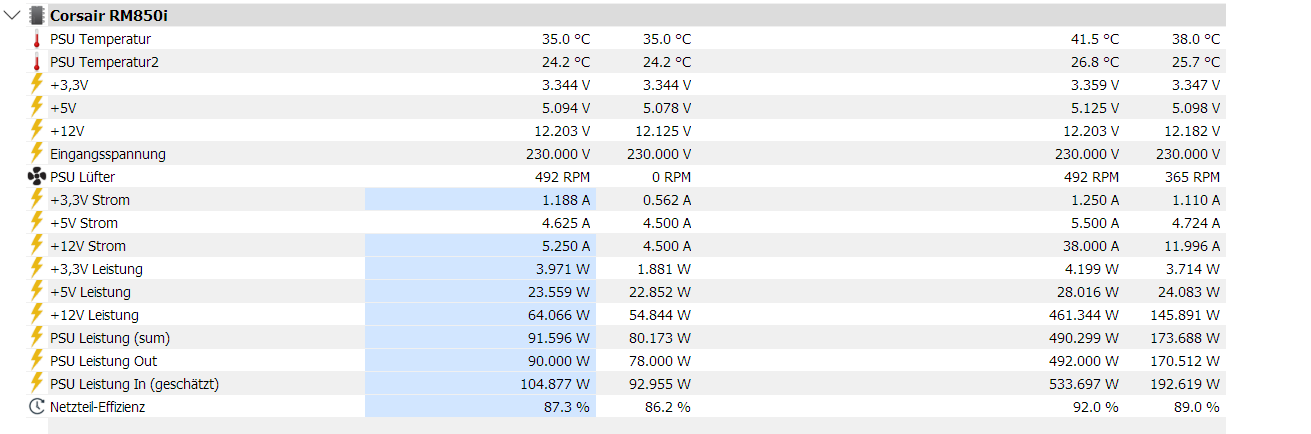The height and width of the screenshot is (434, 1311).
Task: Click the lightning icon for Eingangsspannung
Action: (x=37, y=154)
